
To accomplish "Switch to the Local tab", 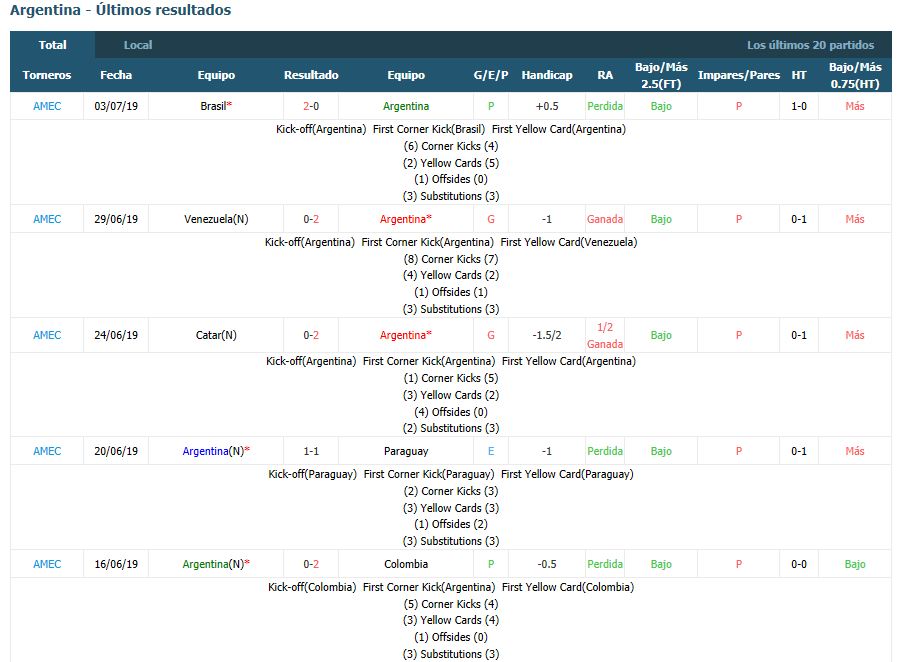I will [x=137, y=45].
